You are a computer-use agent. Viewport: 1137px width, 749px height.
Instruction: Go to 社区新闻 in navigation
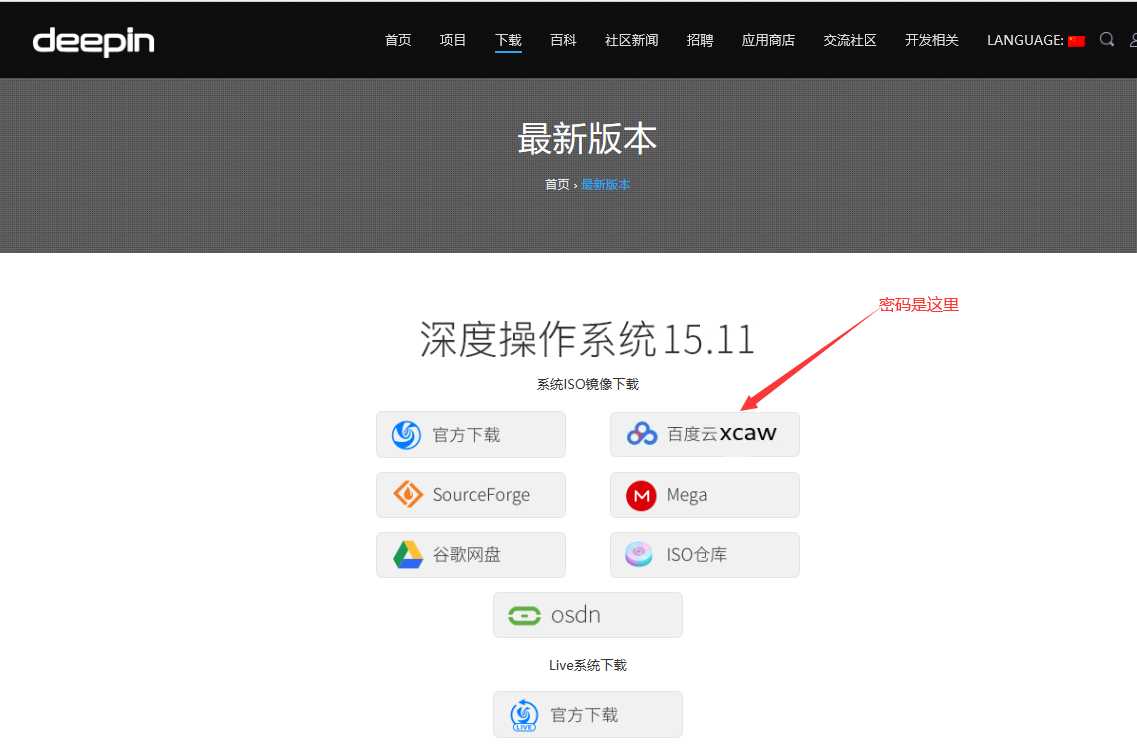click(x=632, y=40)
